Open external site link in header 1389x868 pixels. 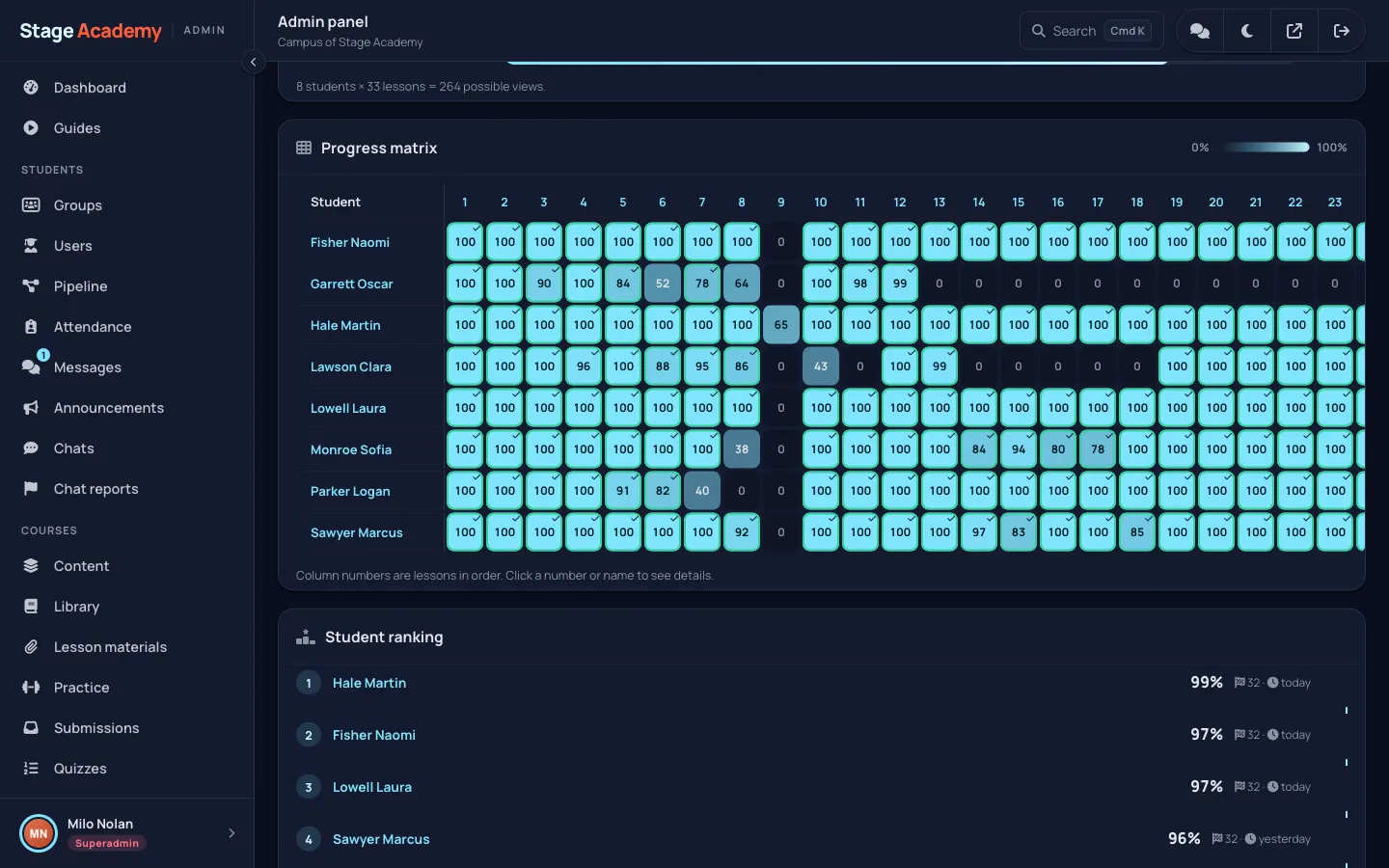click(1294, 31)
